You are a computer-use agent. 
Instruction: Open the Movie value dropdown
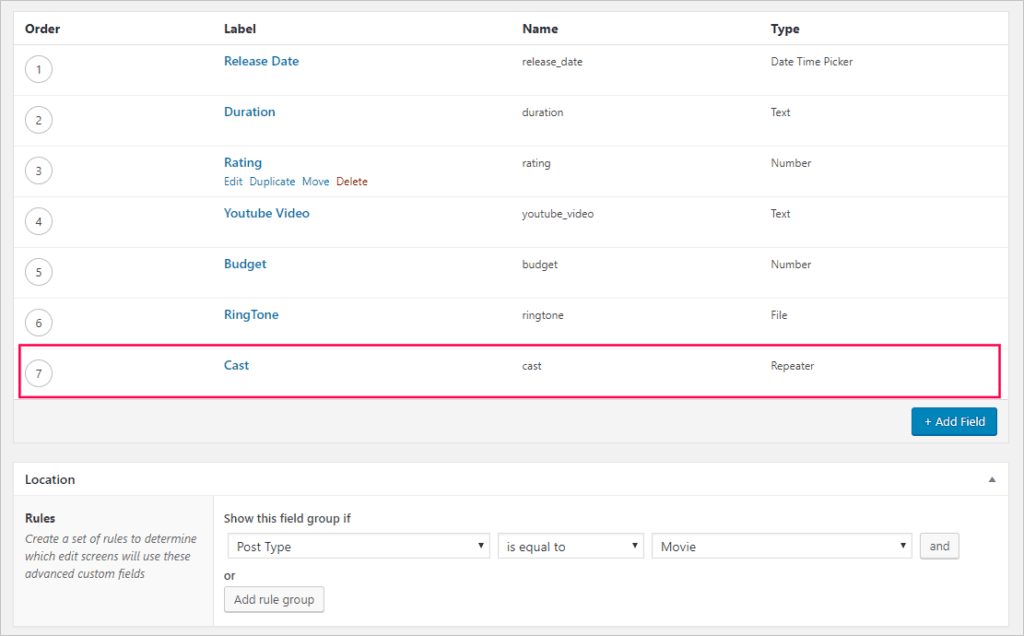pyautogui.click(x=781, y=545)
